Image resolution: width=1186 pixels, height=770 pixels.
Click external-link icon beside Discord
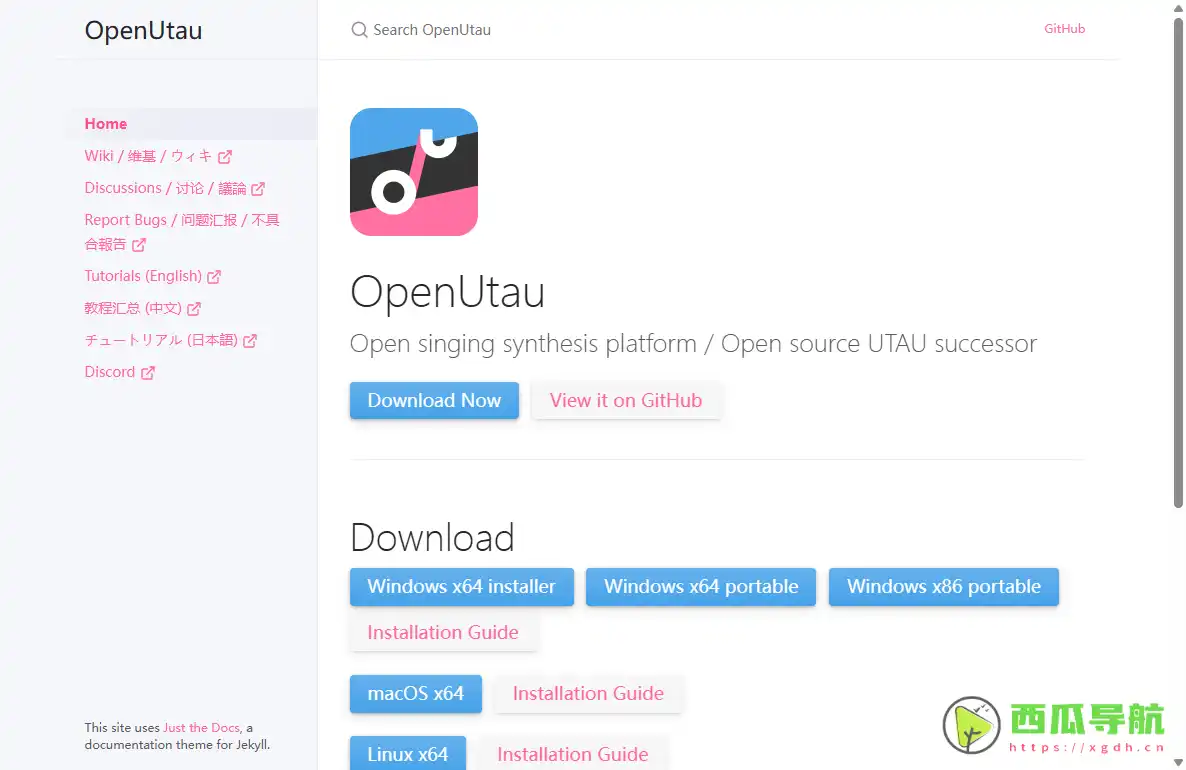tap(147, 372)
